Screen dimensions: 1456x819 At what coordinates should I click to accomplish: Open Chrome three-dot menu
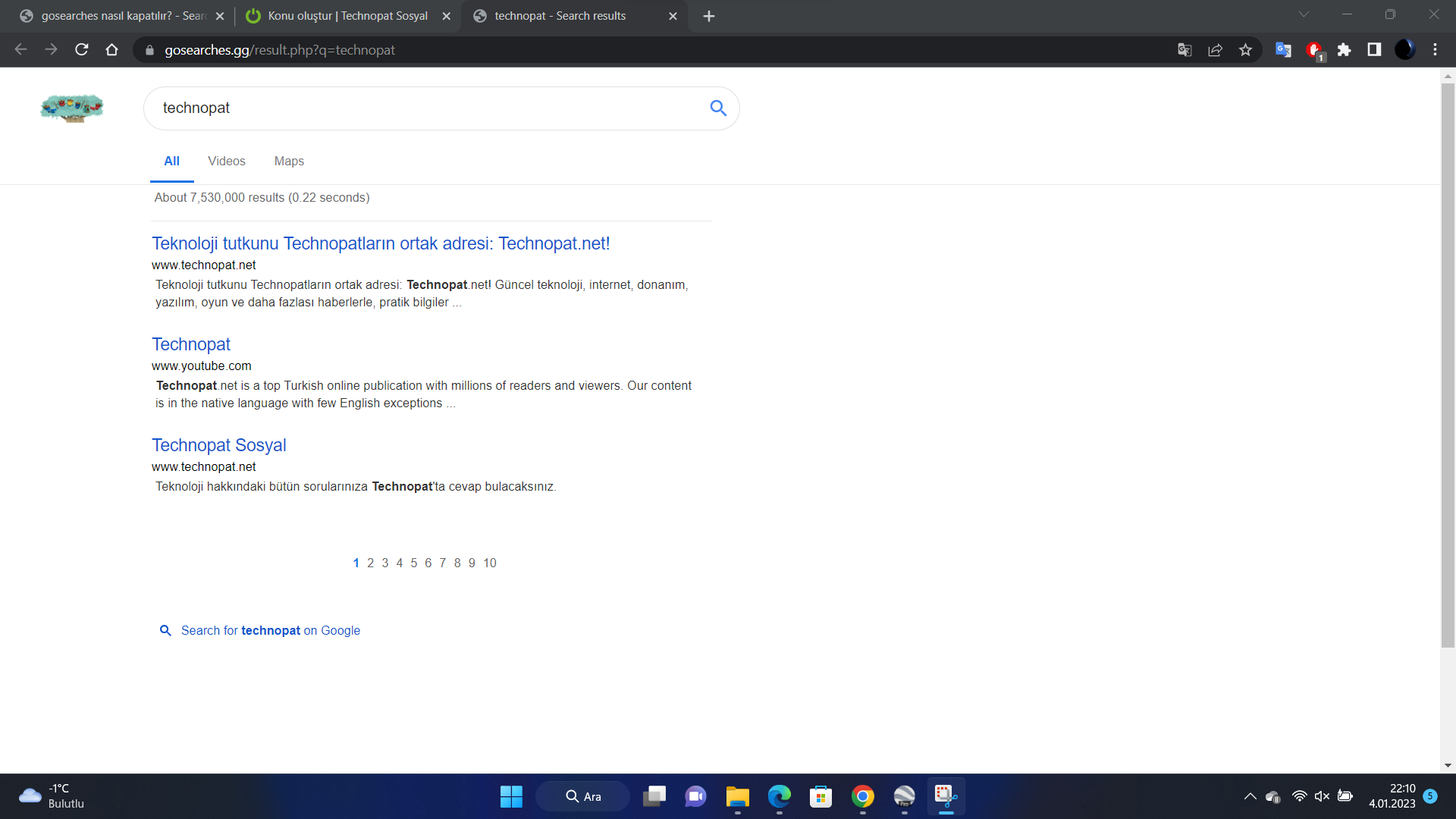pos(1435,50)
